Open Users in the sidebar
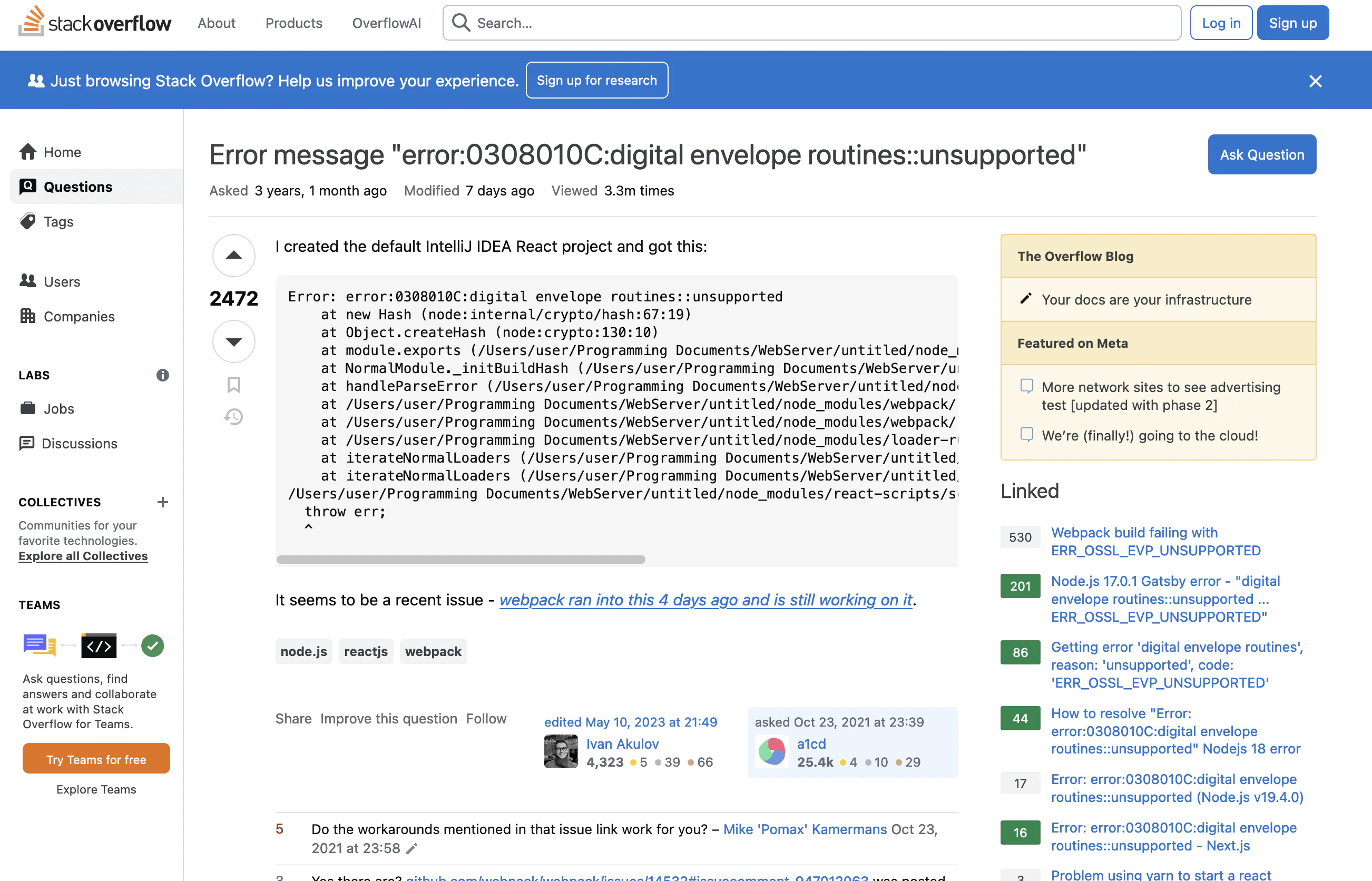Screen dimensions: 1372x881 click(x=96, y=281)
